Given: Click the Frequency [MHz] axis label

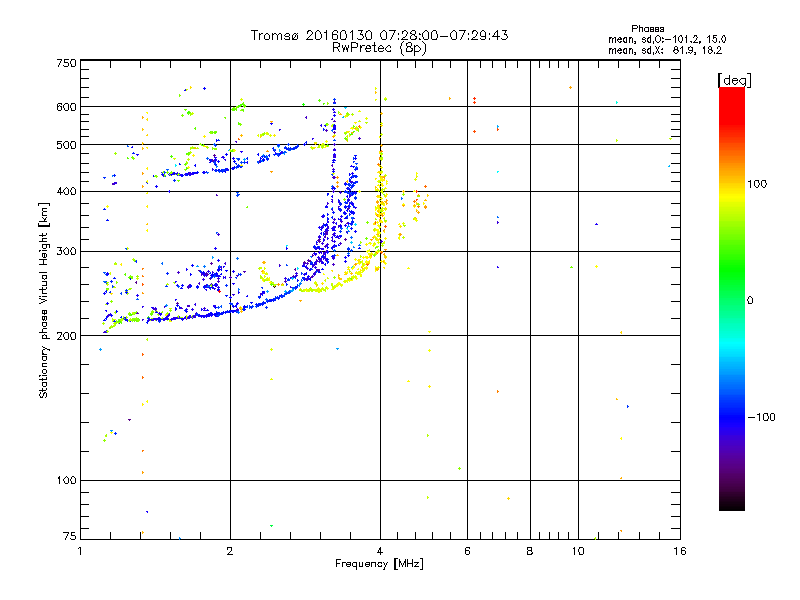Looking at the screenshot, I should 378,565.
